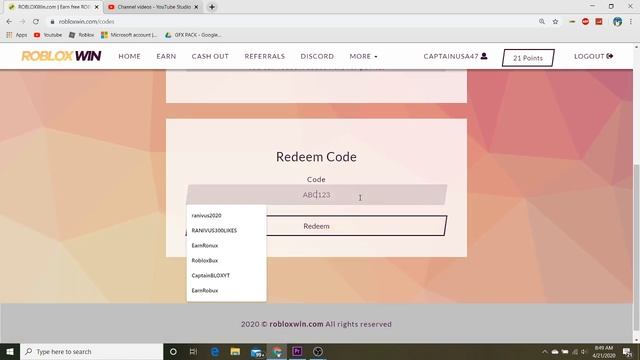Open the Youtube bookmark
The width and height of the screenshot is (640, 360).
[x=48, y=35]
